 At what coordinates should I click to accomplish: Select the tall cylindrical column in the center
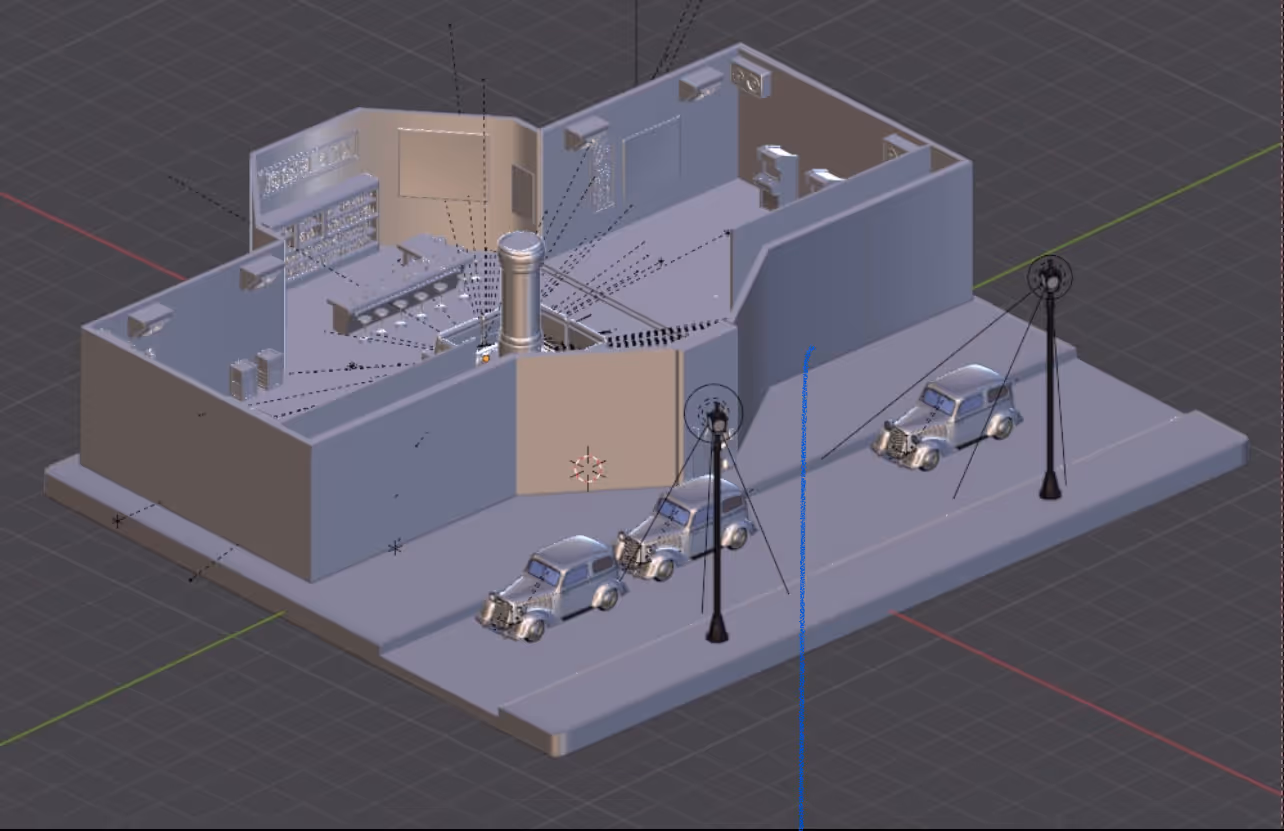coord(521,295)
